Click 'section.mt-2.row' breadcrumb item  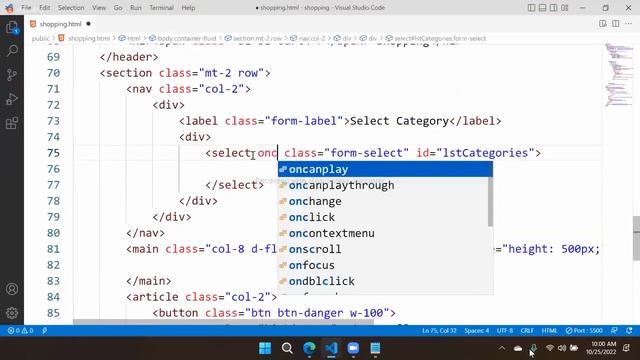(x=258, y=38)
